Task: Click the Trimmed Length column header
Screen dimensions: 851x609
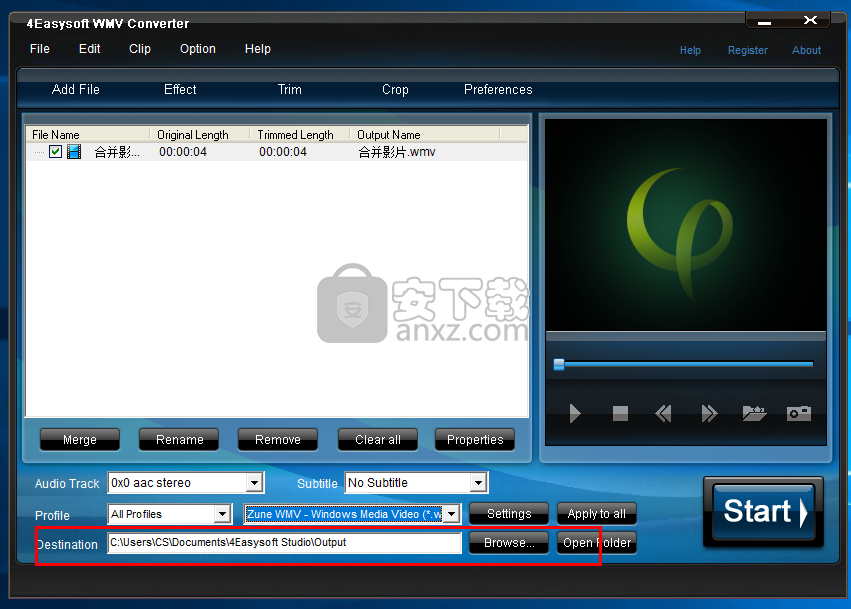Action: (300, 135)
